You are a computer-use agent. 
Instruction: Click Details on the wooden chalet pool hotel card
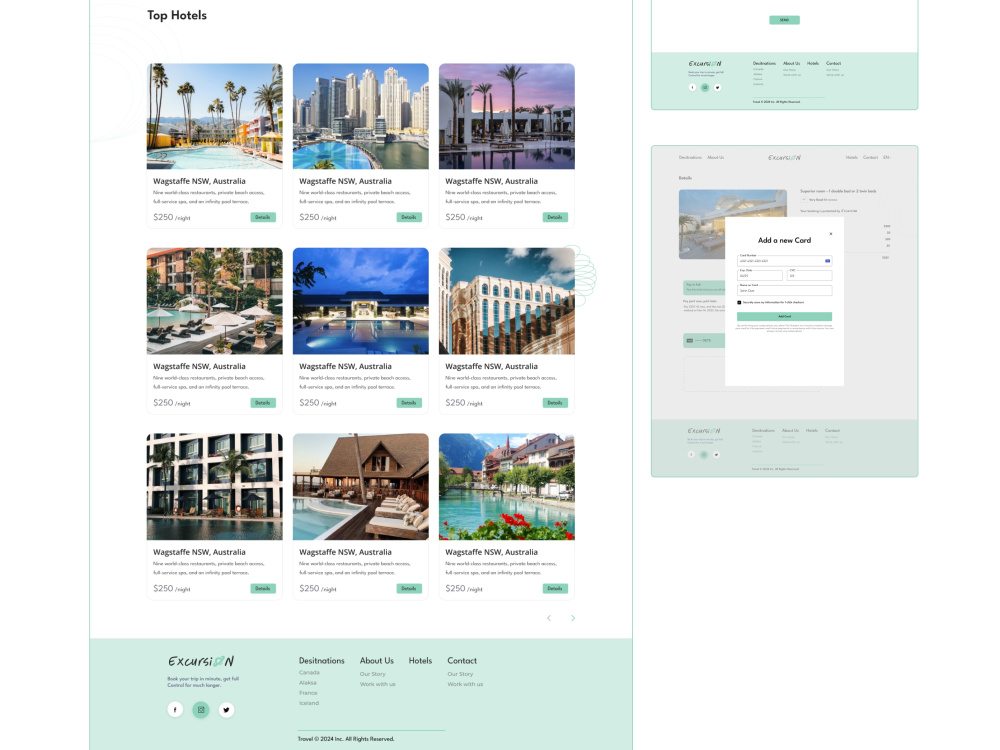(409, 589)
